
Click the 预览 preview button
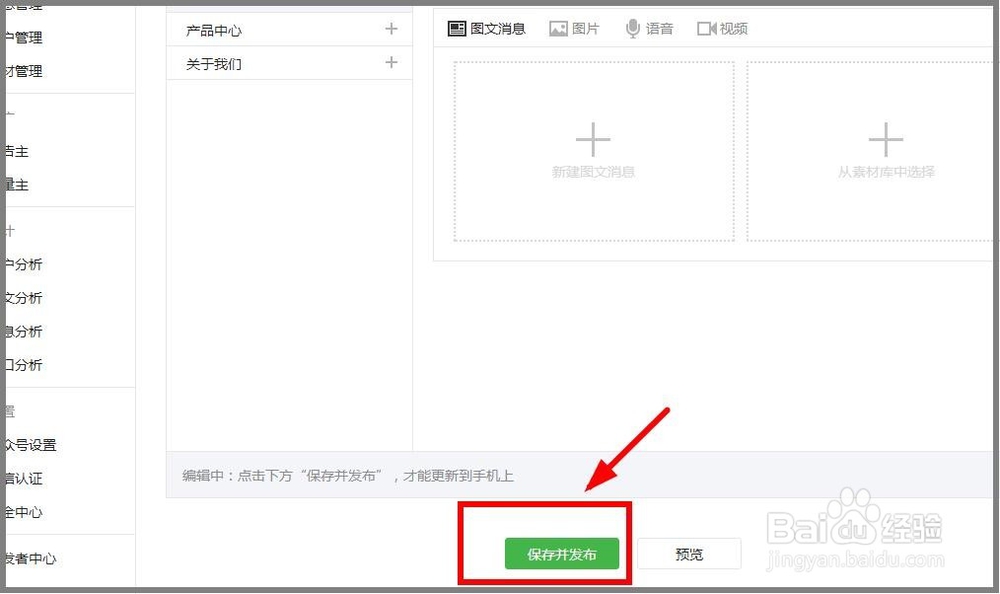coord(688,553)
